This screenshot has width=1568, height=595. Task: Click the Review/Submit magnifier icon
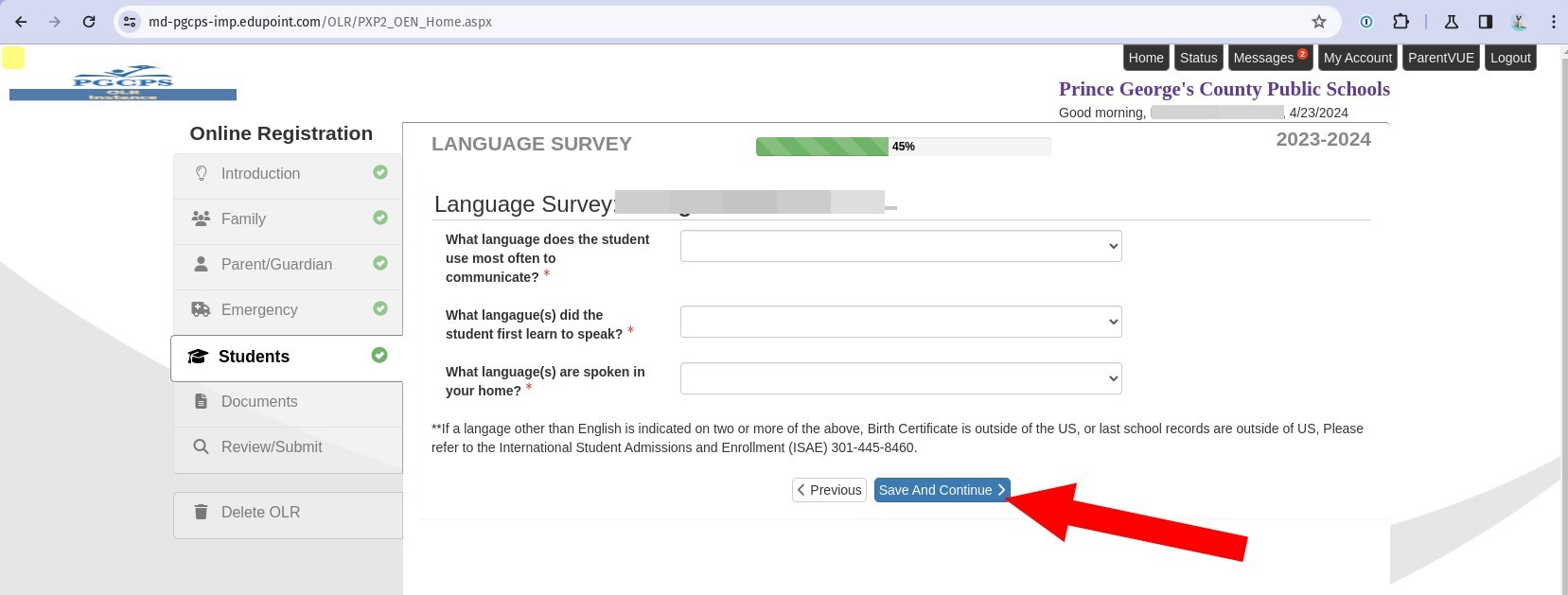coord(201,446)
